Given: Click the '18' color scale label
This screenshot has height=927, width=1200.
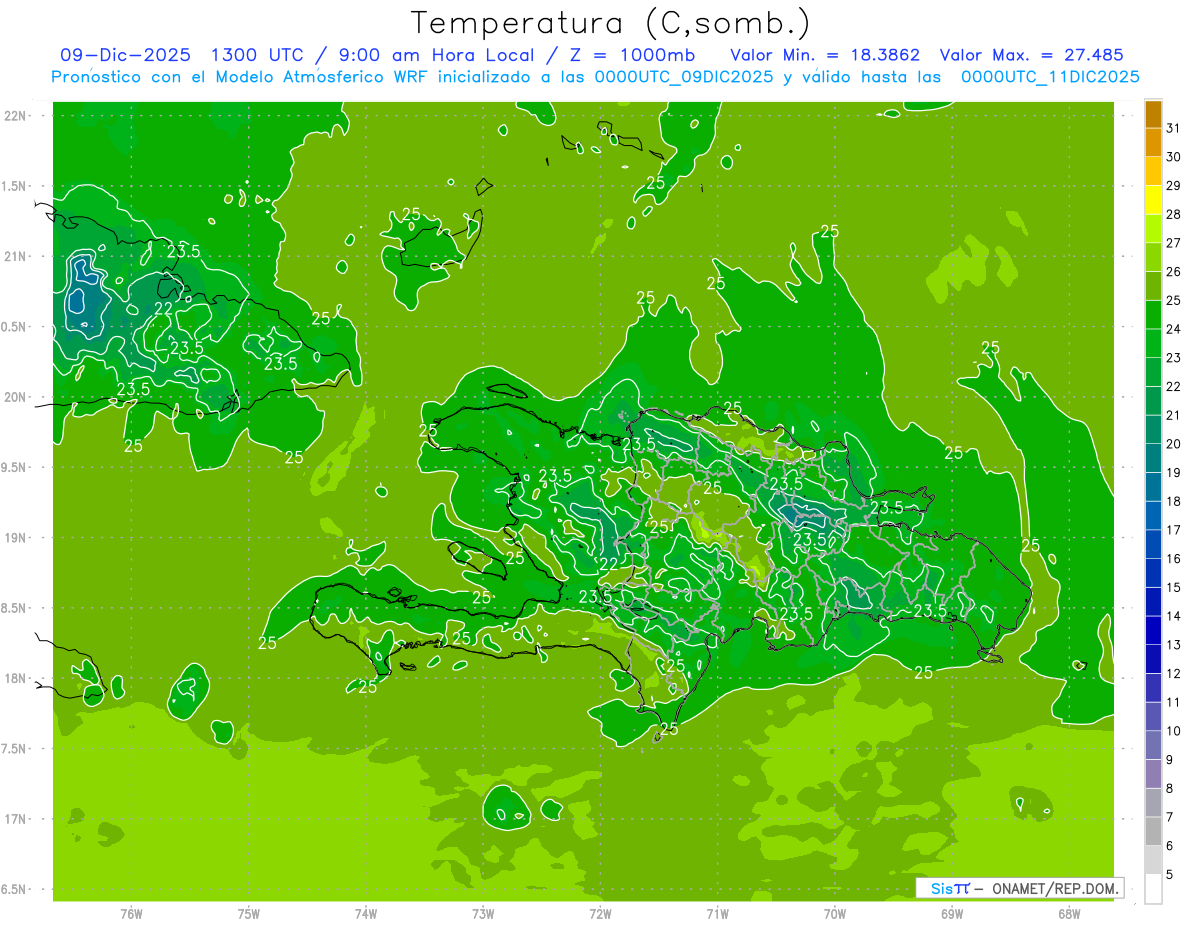Looking at the screenshot, I should click(x=1174, y=501).
